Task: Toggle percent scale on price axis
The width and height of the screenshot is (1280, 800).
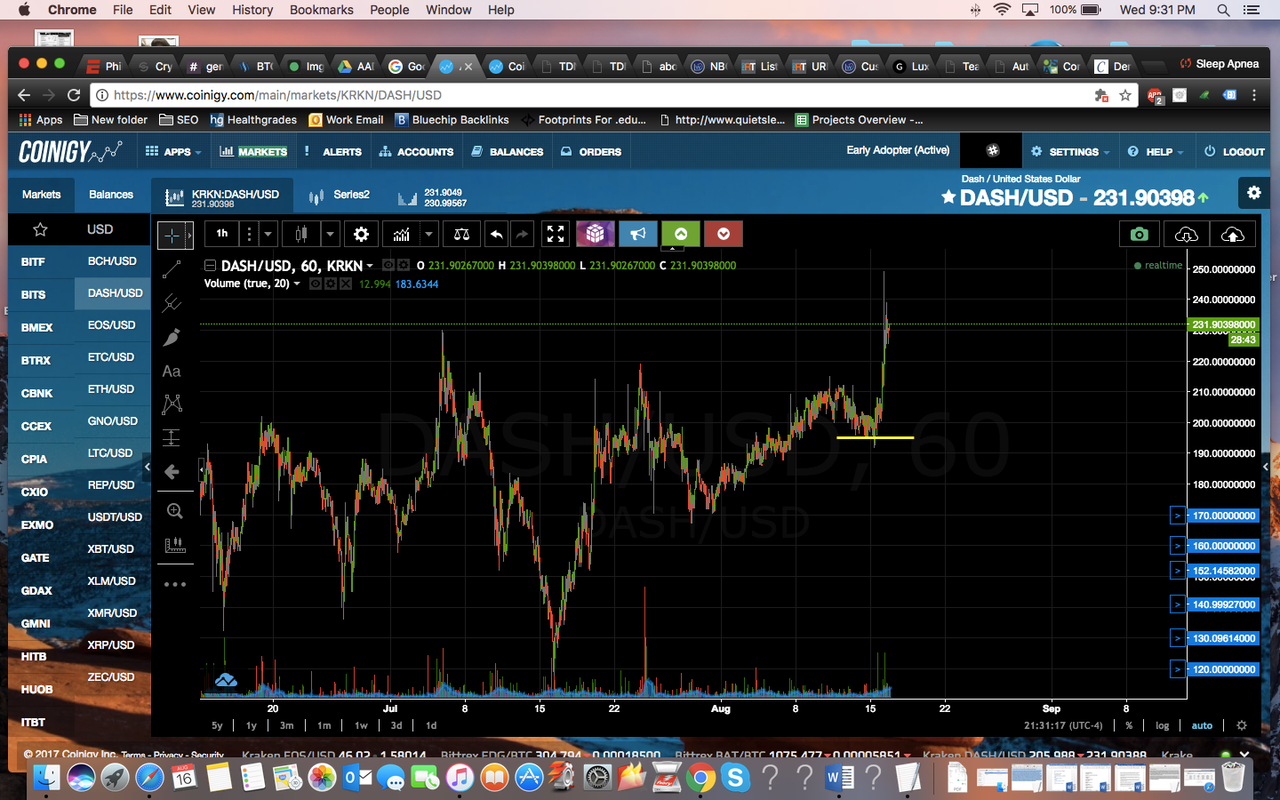Action: [1129, 725]
